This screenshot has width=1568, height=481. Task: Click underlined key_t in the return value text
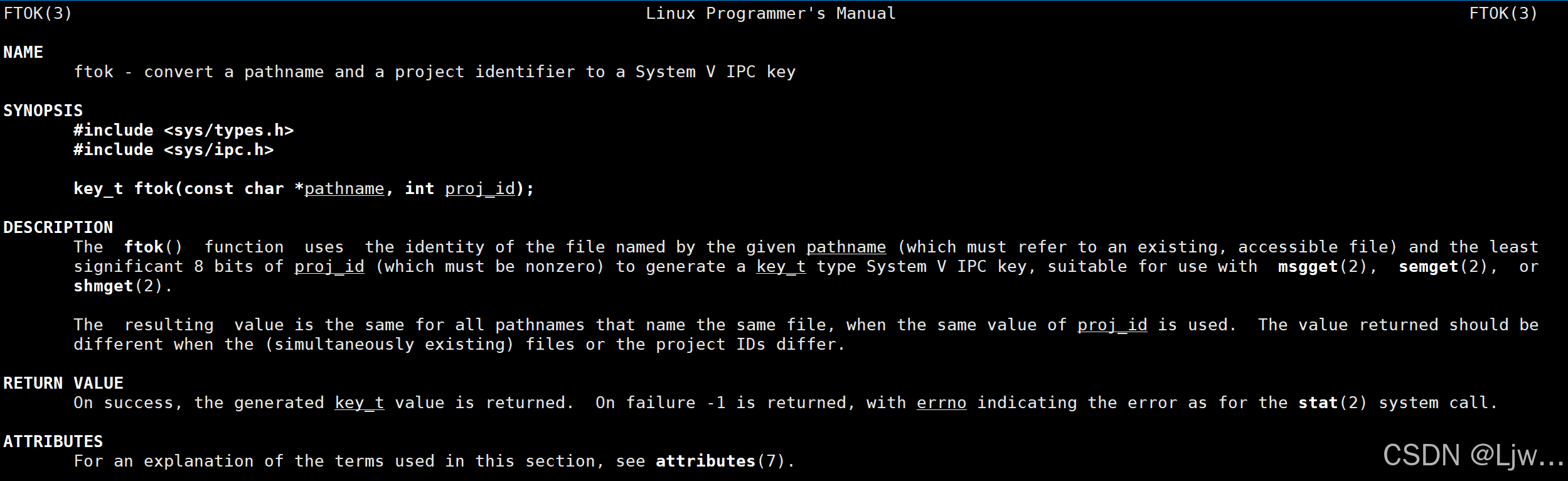tap(360, 403)
